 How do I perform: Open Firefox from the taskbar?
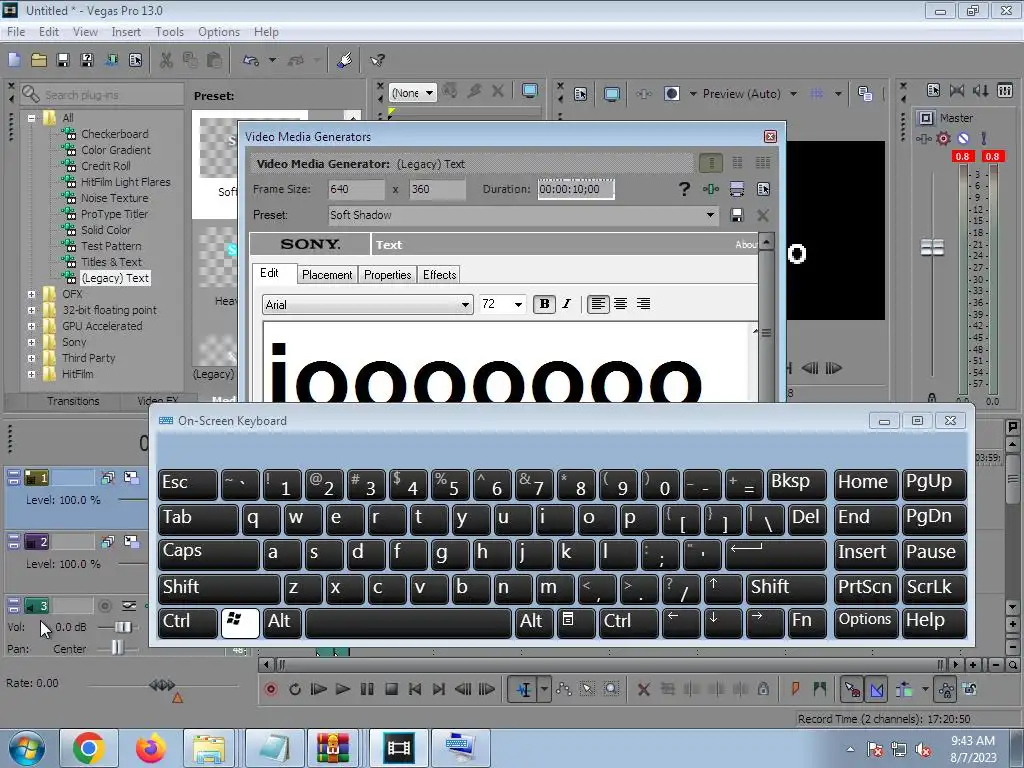[150, 748]
